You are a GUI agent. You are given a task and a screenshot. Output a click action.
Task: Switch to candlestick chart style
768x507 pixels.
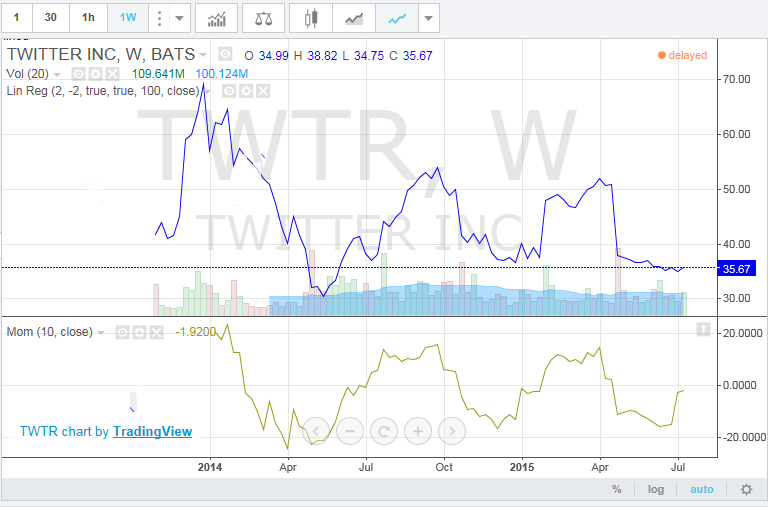coord(311,19)
